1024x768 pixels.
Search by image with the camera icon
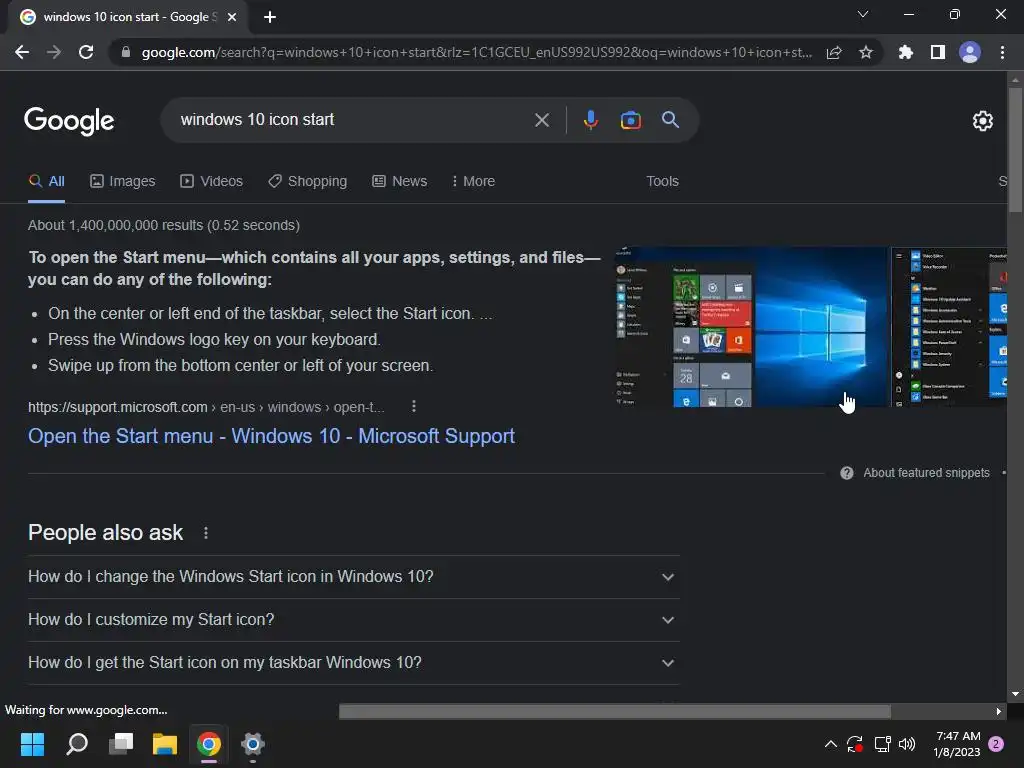pos(630,120)
